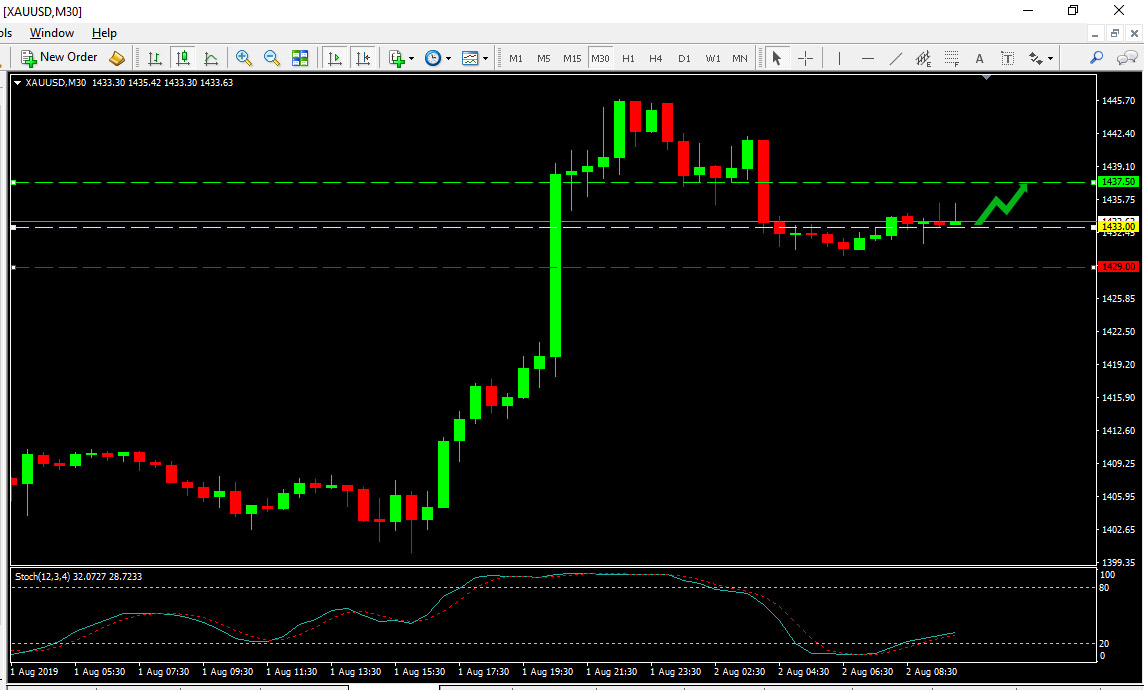Draw a trendline tool
Image resolution: width=1144 pixels, height=690 pixels.
click(896, 58)
